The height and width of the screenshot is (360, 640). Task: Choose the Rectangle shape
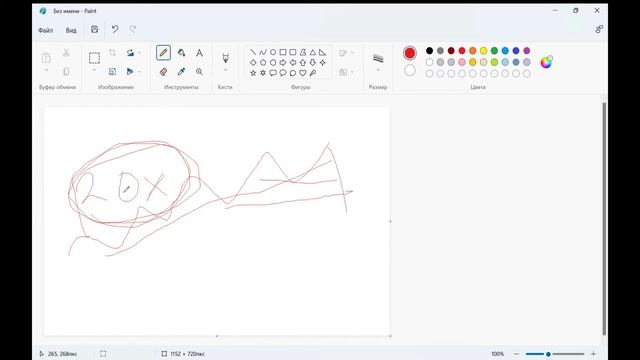pyautogui.click(x=283, y=52)
